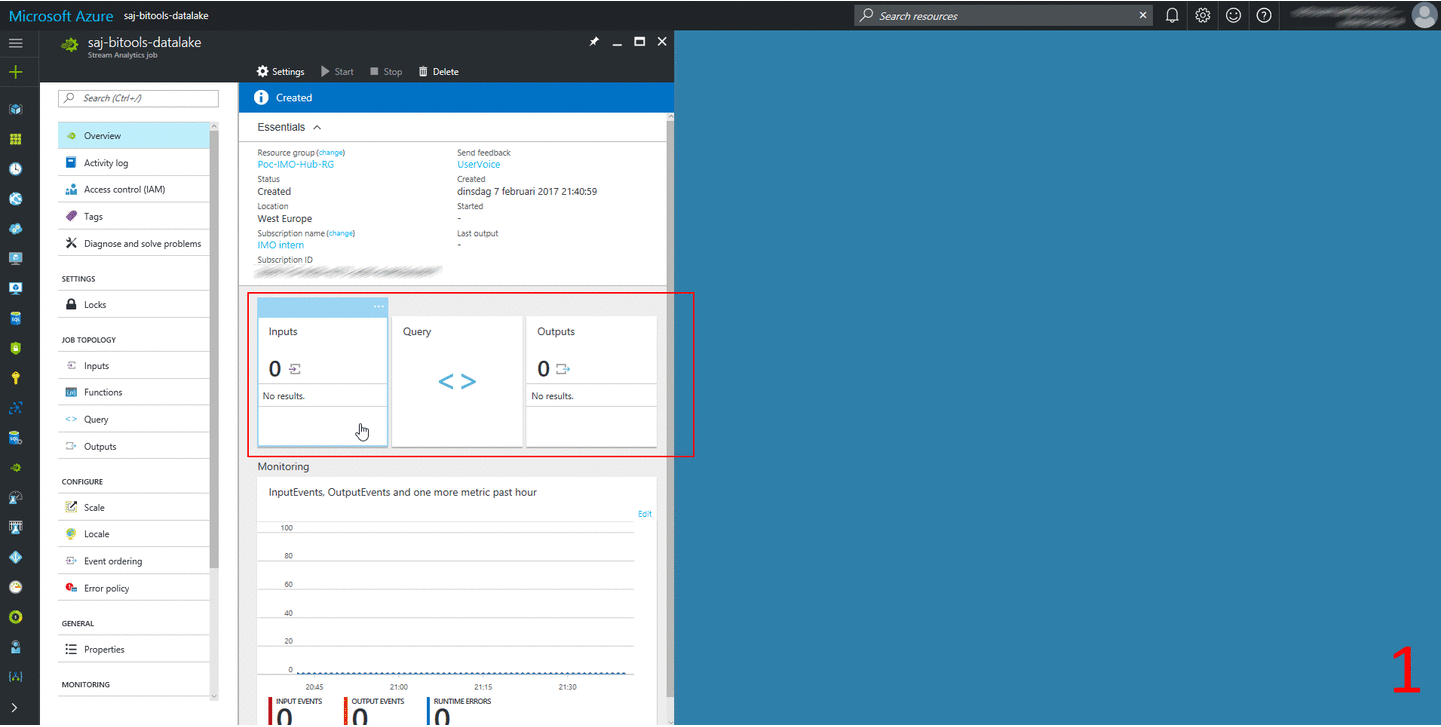Open the Query tile with <> icon
1441x727 pixels.
tap(457, 381)
